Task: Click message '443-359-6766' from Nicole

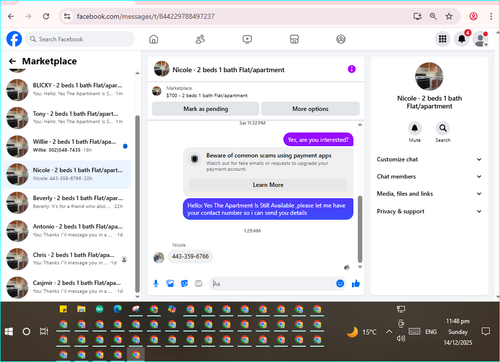Action: [x=190, y=256]
